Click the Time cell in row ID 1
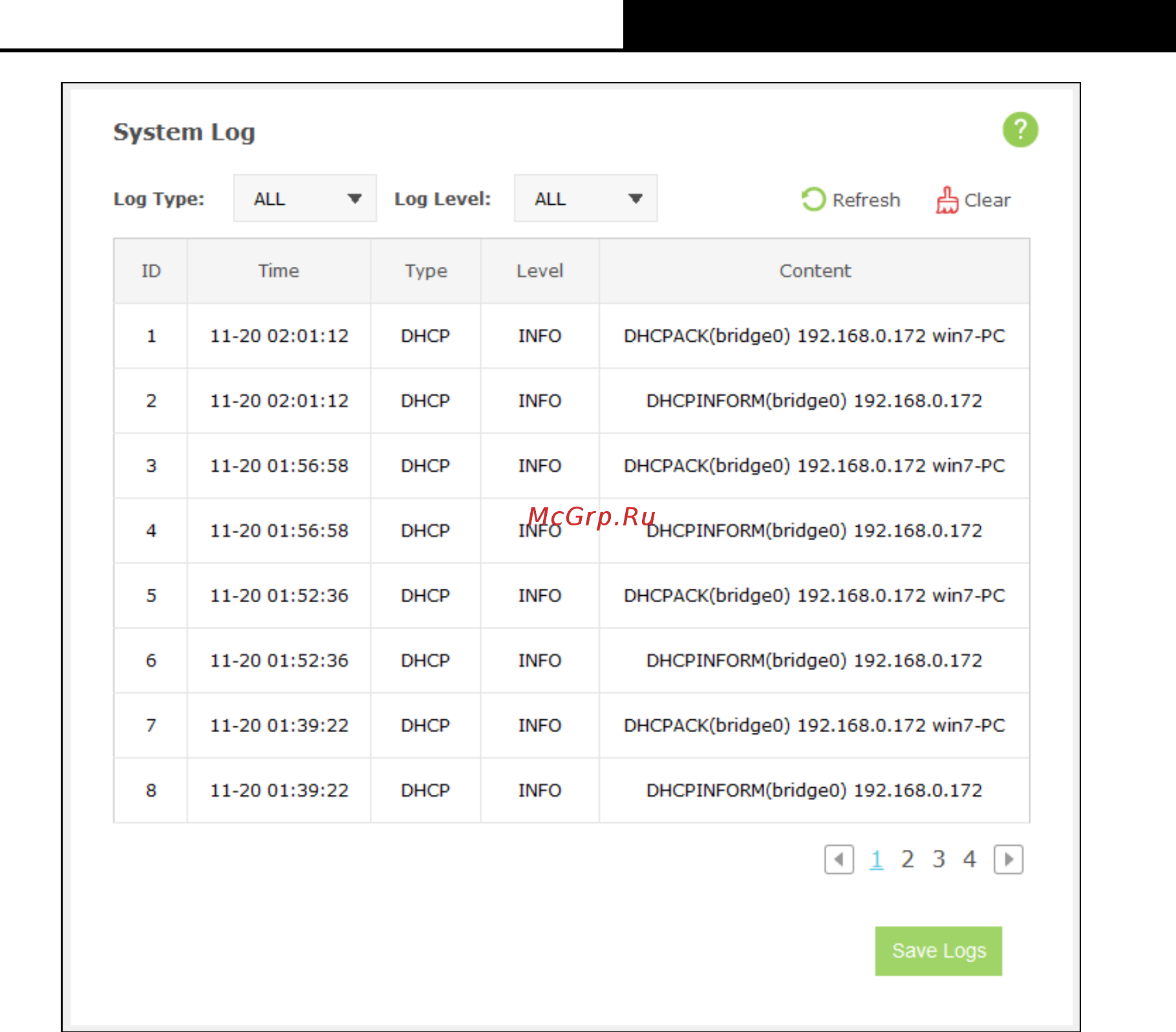 [279, 336]
